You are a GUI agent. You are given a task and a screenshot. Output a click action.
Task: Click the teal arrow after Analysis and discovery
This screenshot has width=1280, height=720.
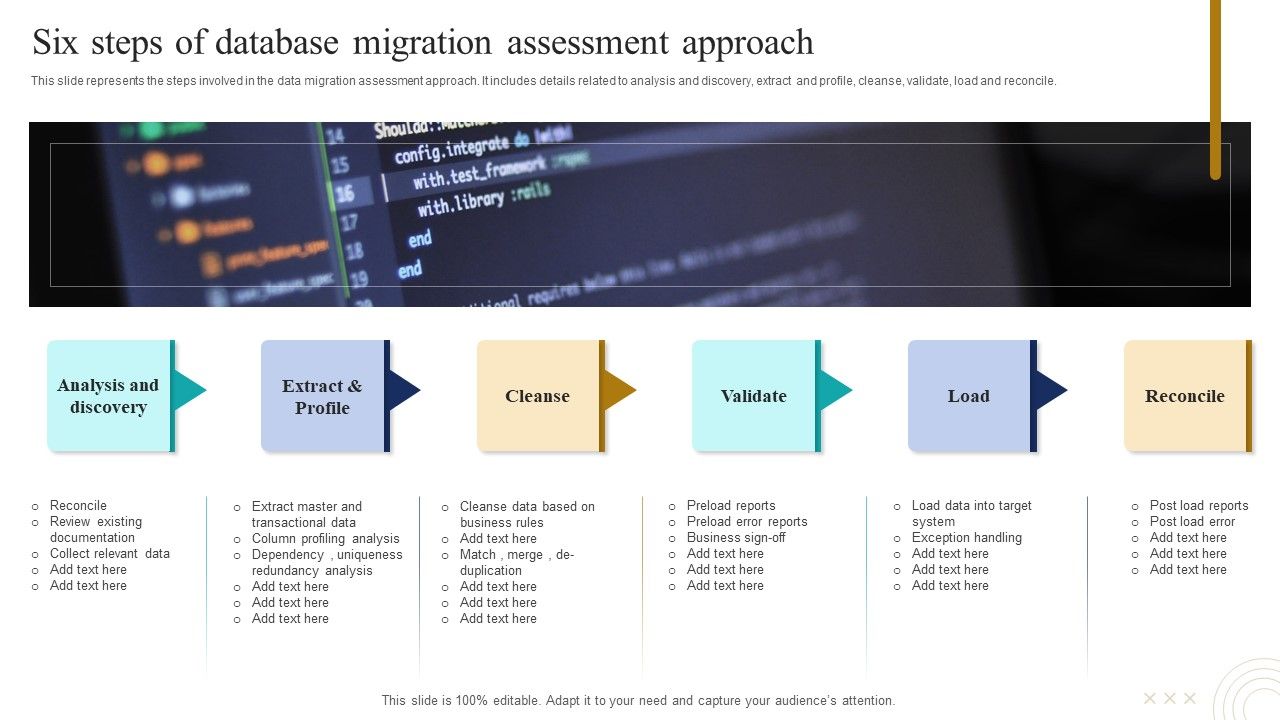[x=189, y=391]
